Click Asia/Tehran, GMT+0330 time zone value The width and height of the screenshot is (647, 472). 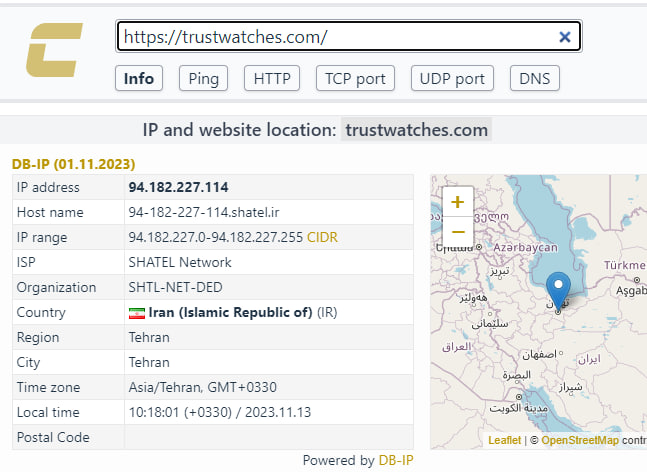tap(203, 387)
